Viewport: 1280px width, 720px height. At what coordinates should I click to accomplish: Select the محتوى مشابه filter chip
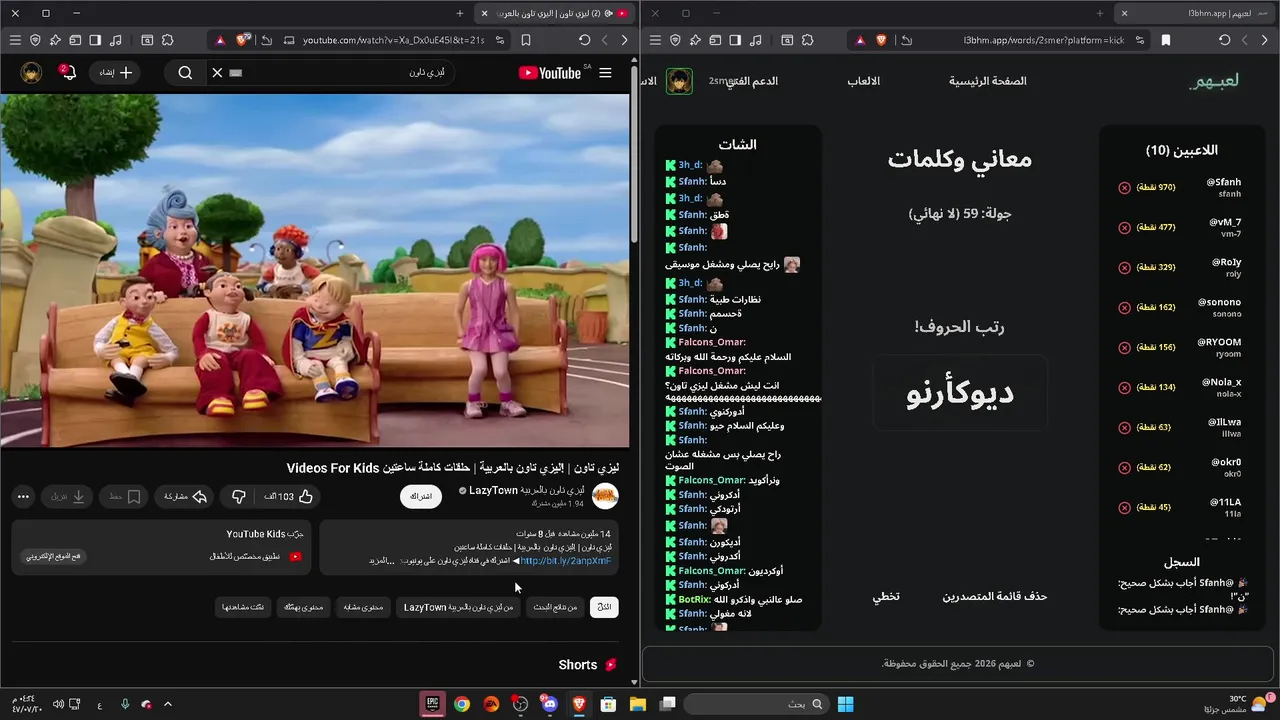point(364,607)
